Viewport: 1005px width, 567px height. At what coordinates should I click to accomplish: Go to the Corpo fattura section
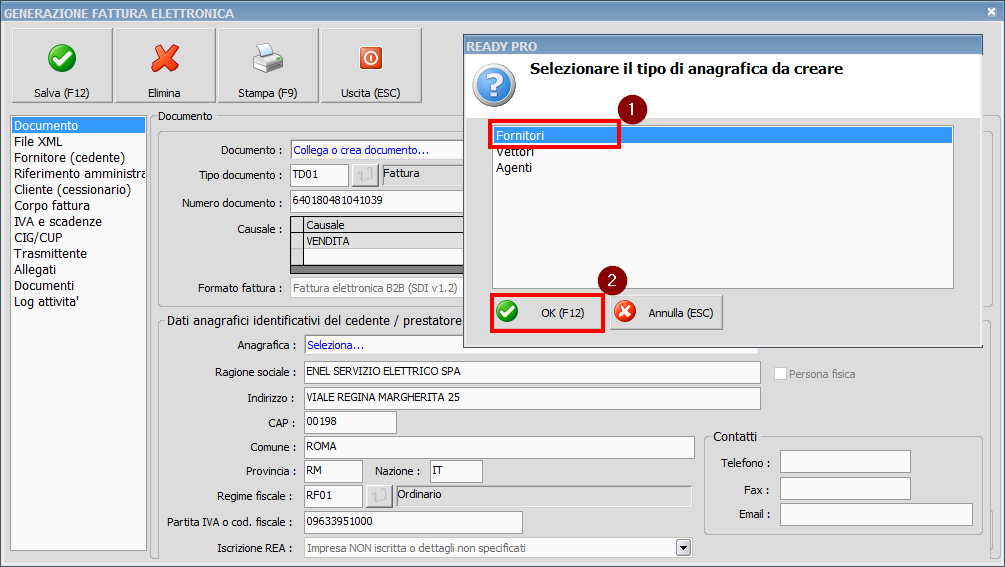click(x=51, y=206)
